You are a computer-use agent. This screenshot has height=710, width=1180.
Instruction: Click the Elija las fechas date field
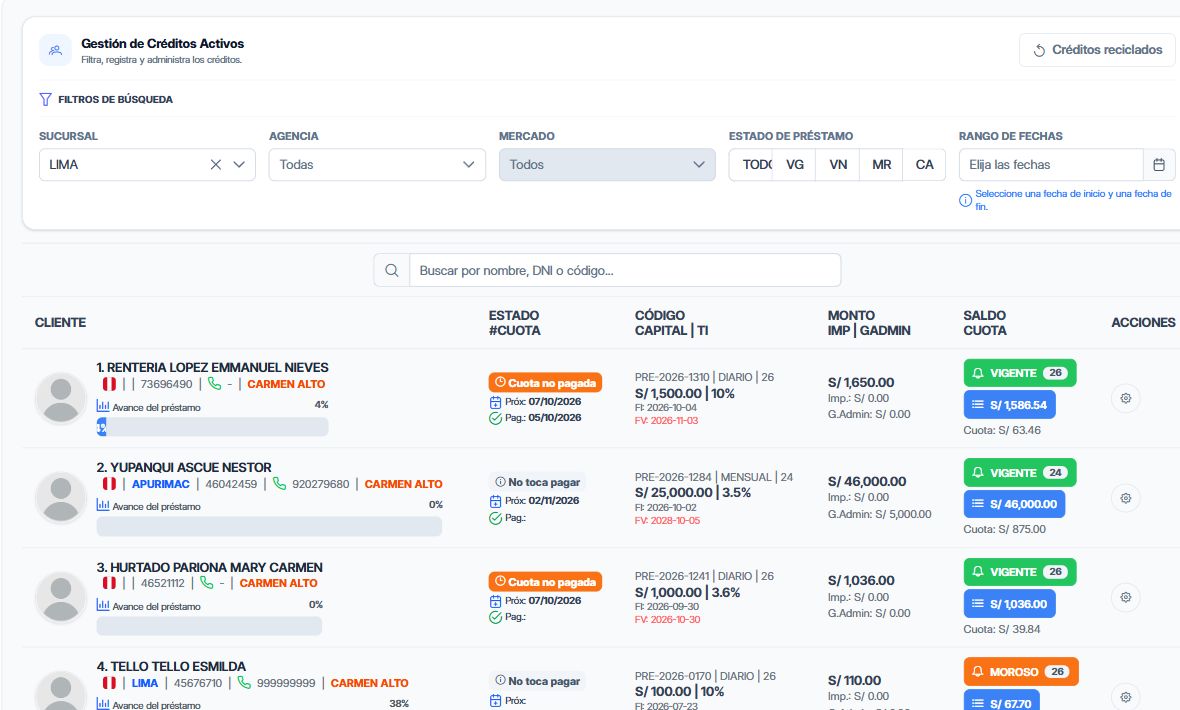point(1051,165)
